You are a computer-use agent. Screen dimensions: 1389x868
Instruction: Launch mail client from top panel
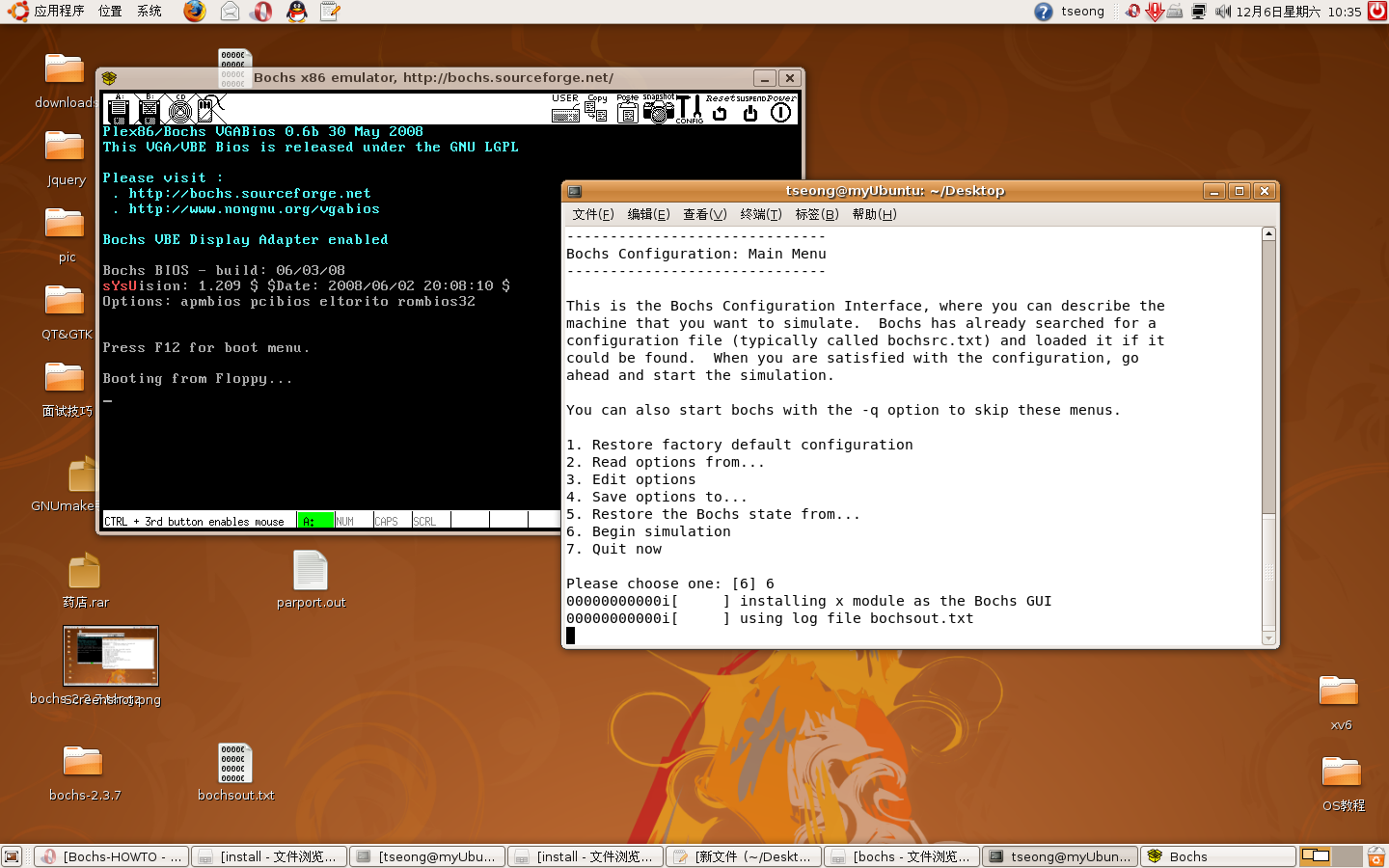pos(230,12)
